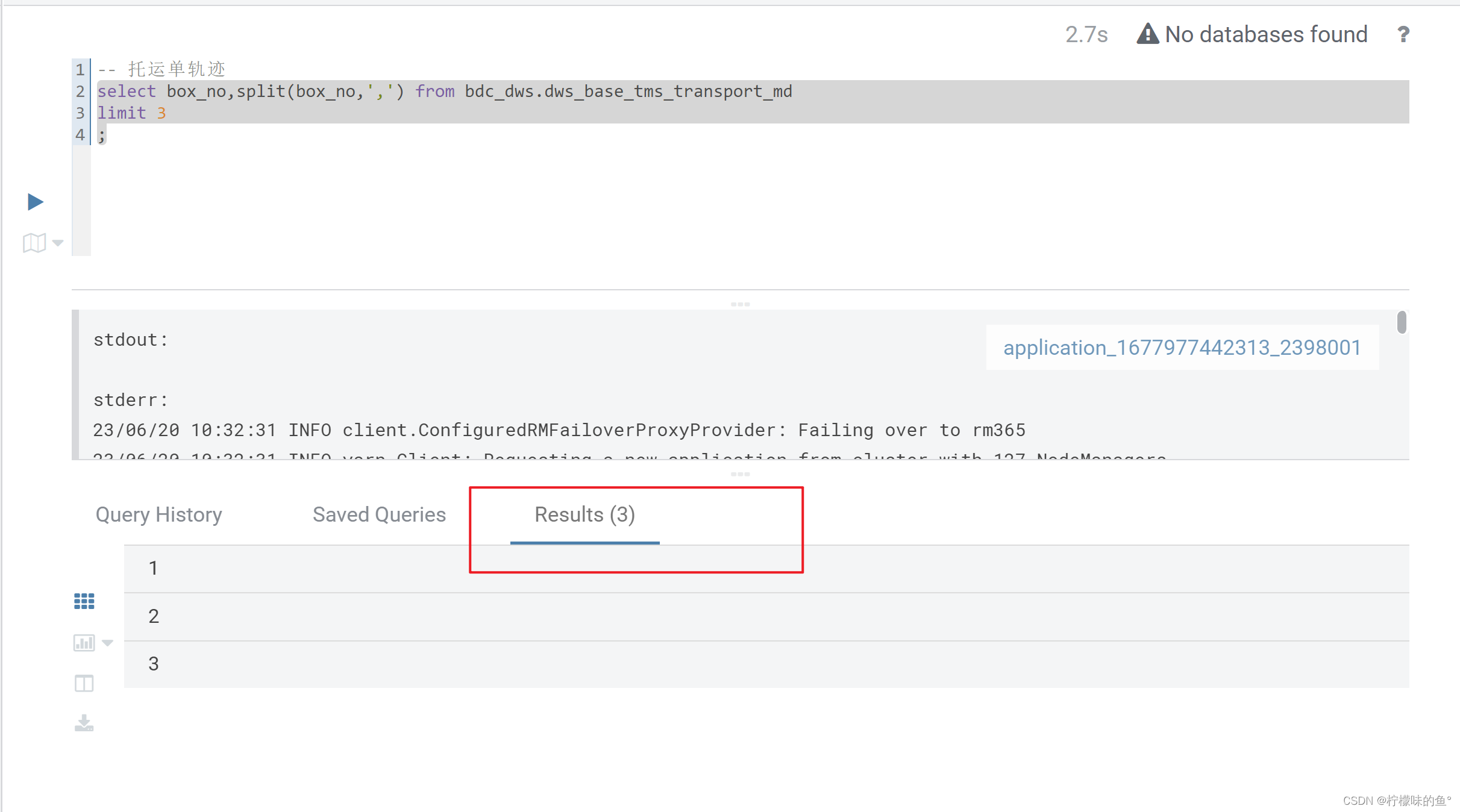Click the question mark help icon

[x=1403, y=34]
